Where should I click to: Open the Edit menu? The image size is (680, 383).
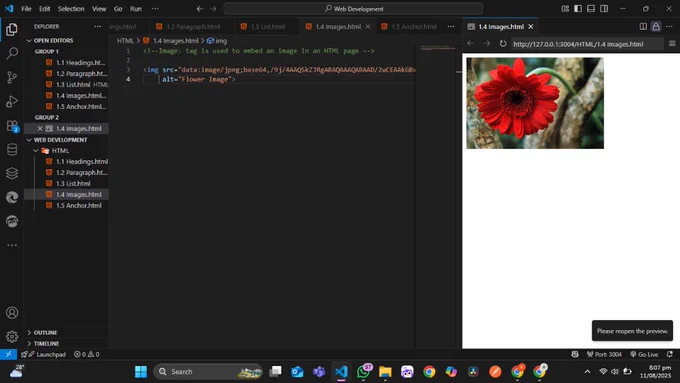(44, 9)
